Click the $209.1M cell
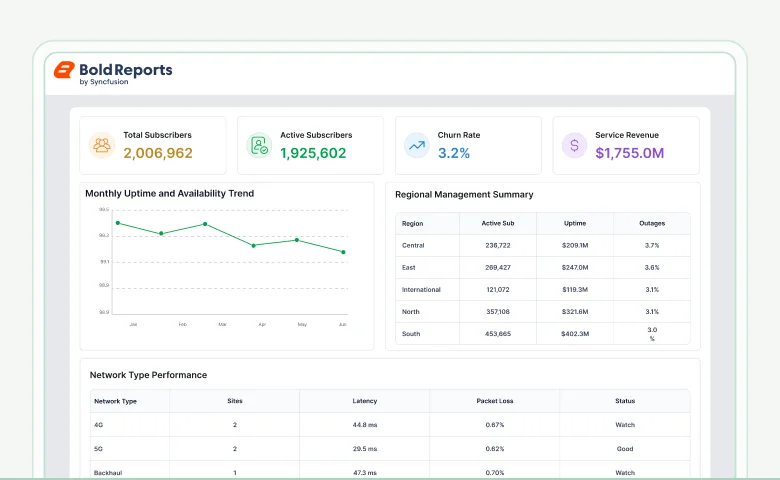The width and height of the screenshot is (780, 480). (575, 246)
